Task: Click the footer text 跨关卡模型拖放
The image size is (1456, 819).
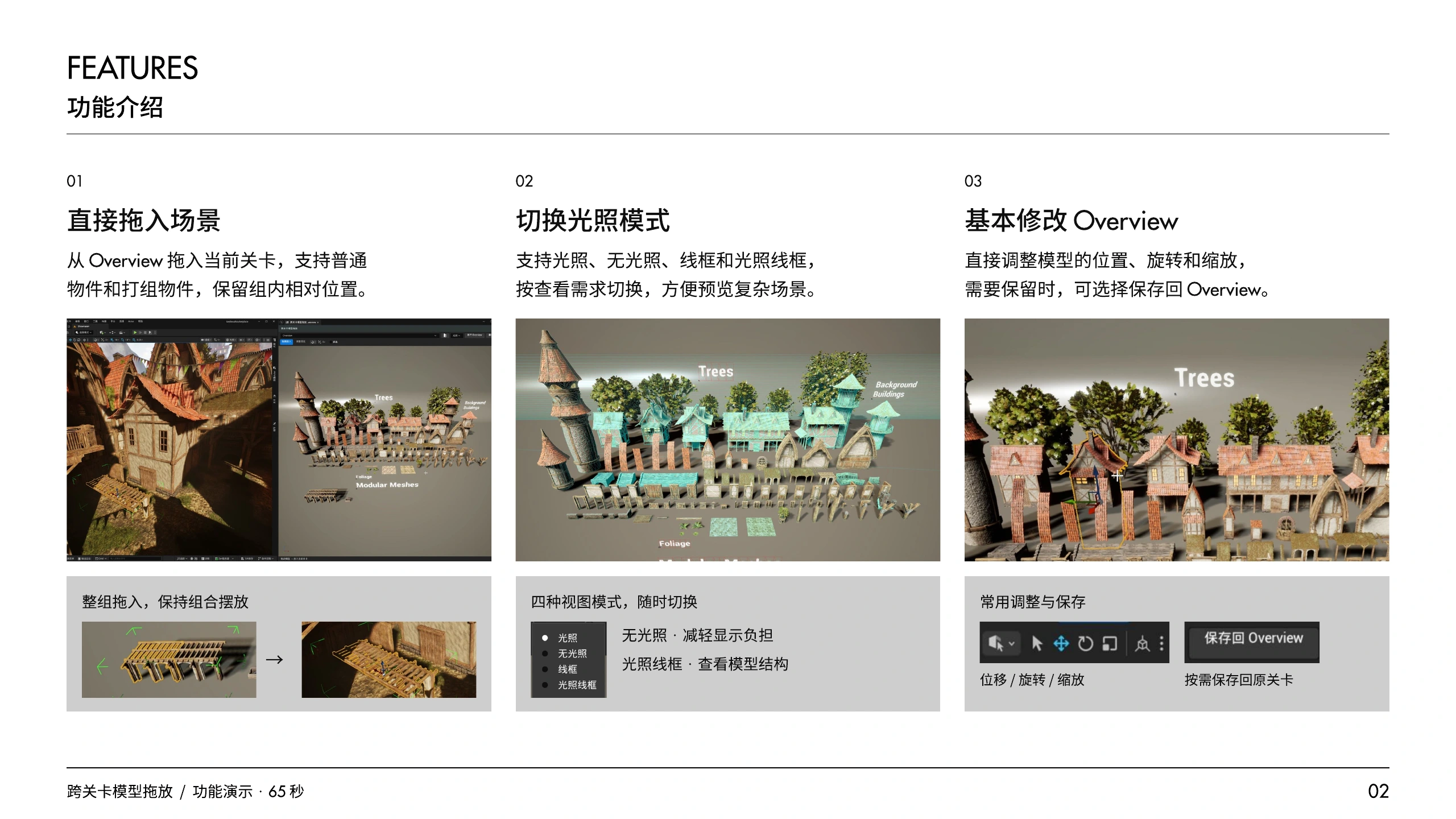Action: click(119, 792)
